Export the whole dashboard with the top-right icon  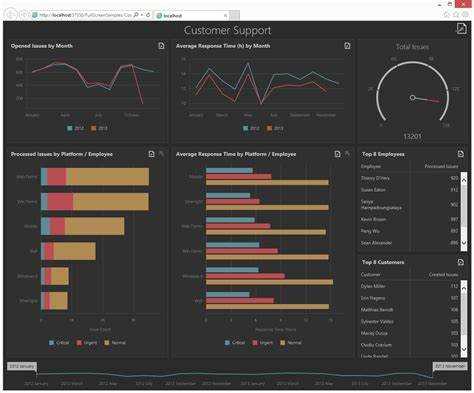click(x=461, y=29)
